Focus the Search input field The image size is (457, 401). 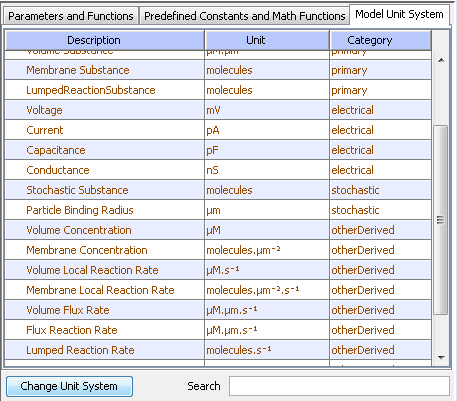tap(339, 386)
